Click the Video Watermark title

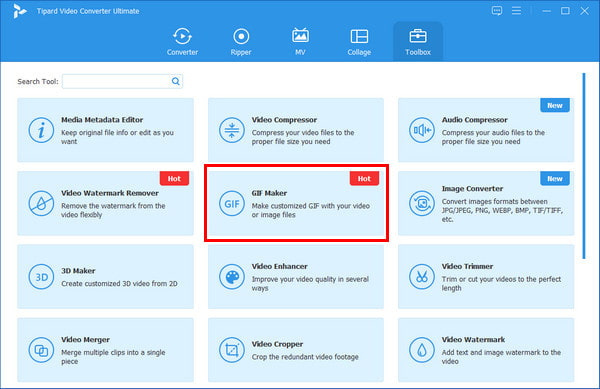(473, 340)
